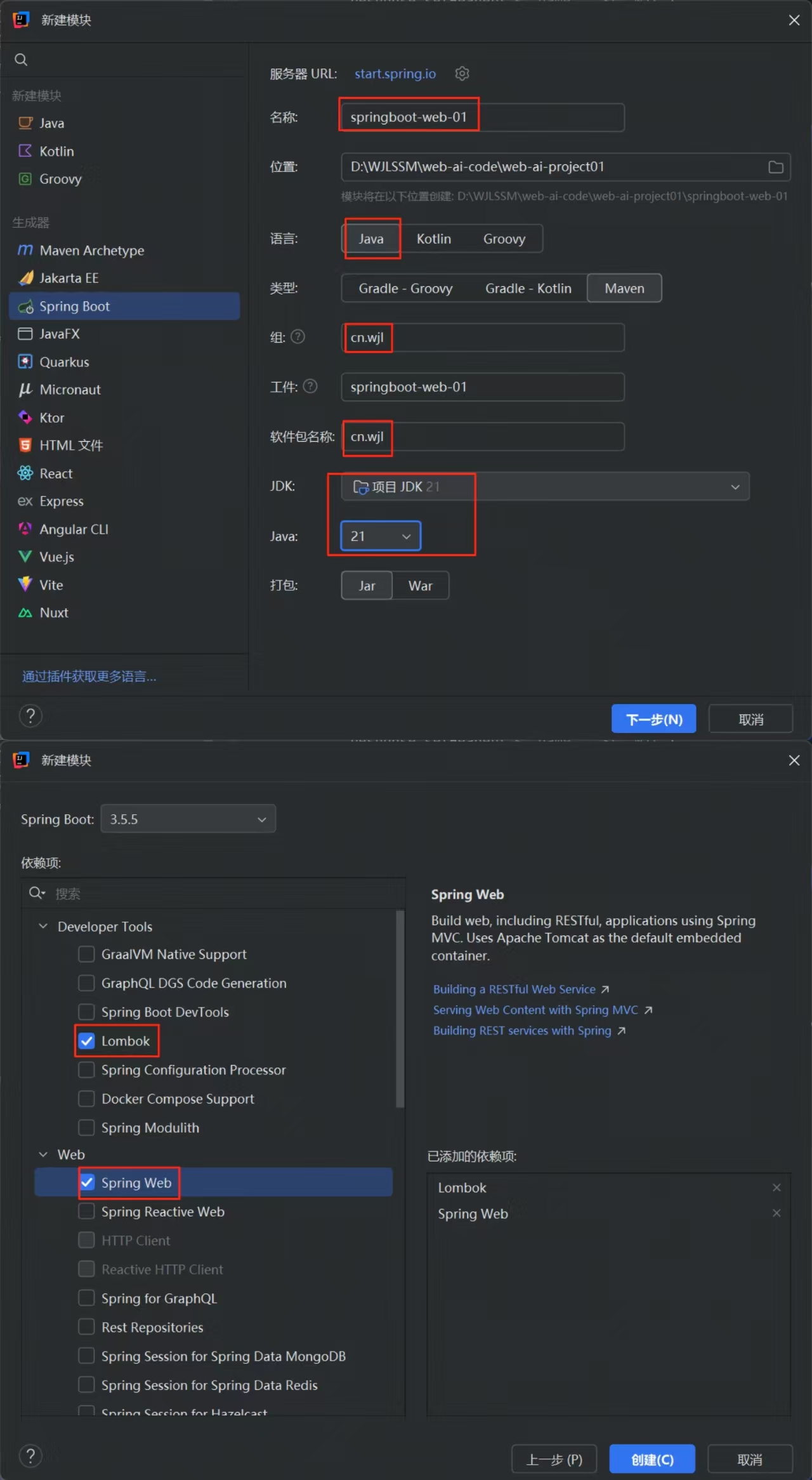Collapse the Web dependency category
Image resolution: width=812 pixels, height=1480 pixels.
point(43,1154)
